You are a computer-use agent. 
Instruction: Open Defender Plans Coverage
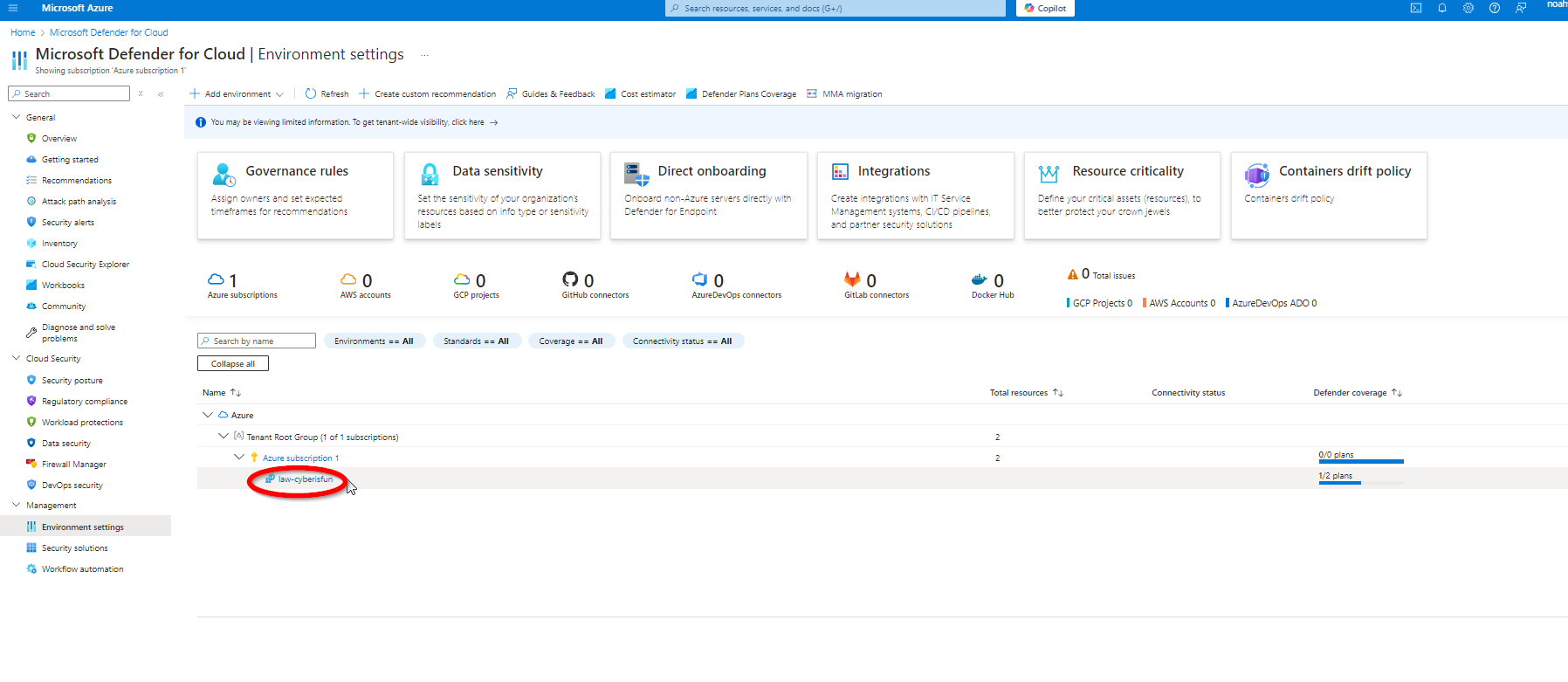tap(741, 93)
